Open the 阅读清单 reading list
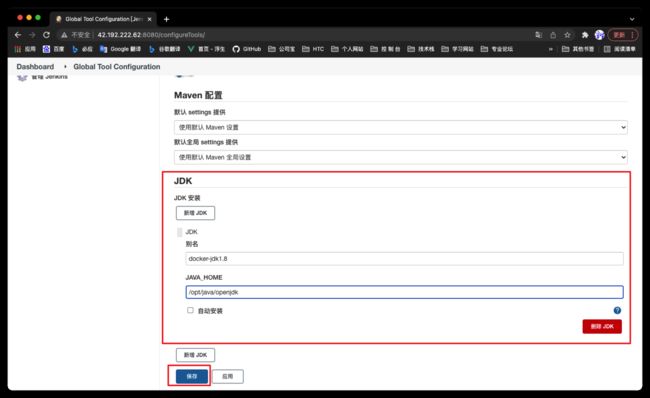Image resolution: width=650 pixels, height=398 pixels. 619,49
